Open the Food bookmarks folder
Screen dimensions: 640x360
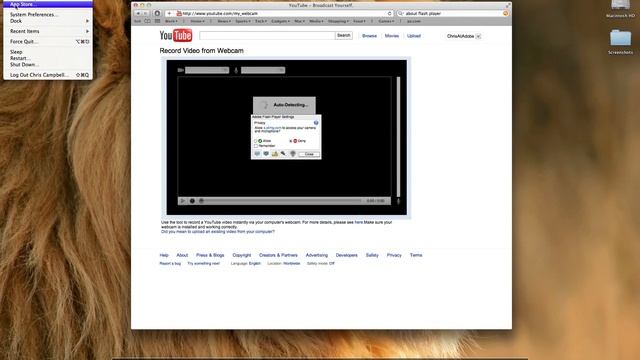(359, 21)
